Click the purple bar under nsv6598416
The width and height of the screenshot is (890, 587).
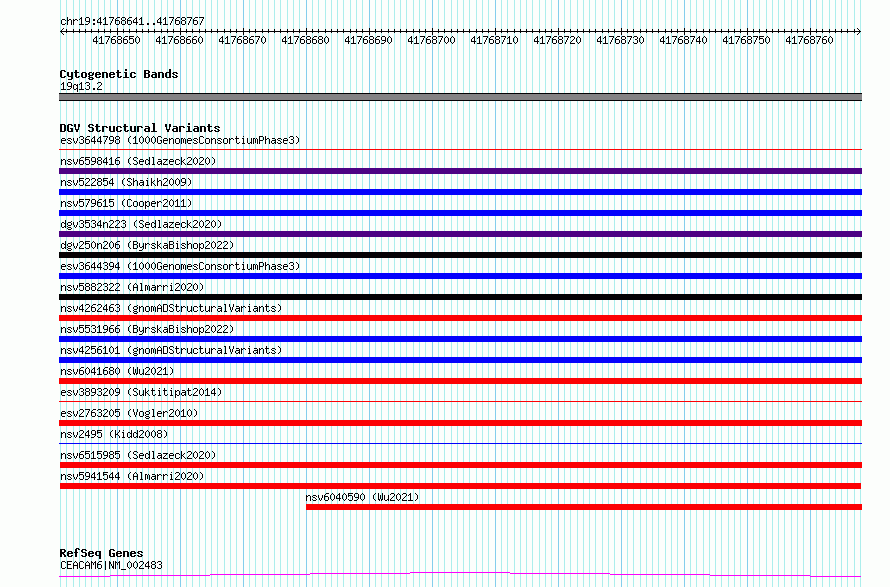(x=460, y=171)
